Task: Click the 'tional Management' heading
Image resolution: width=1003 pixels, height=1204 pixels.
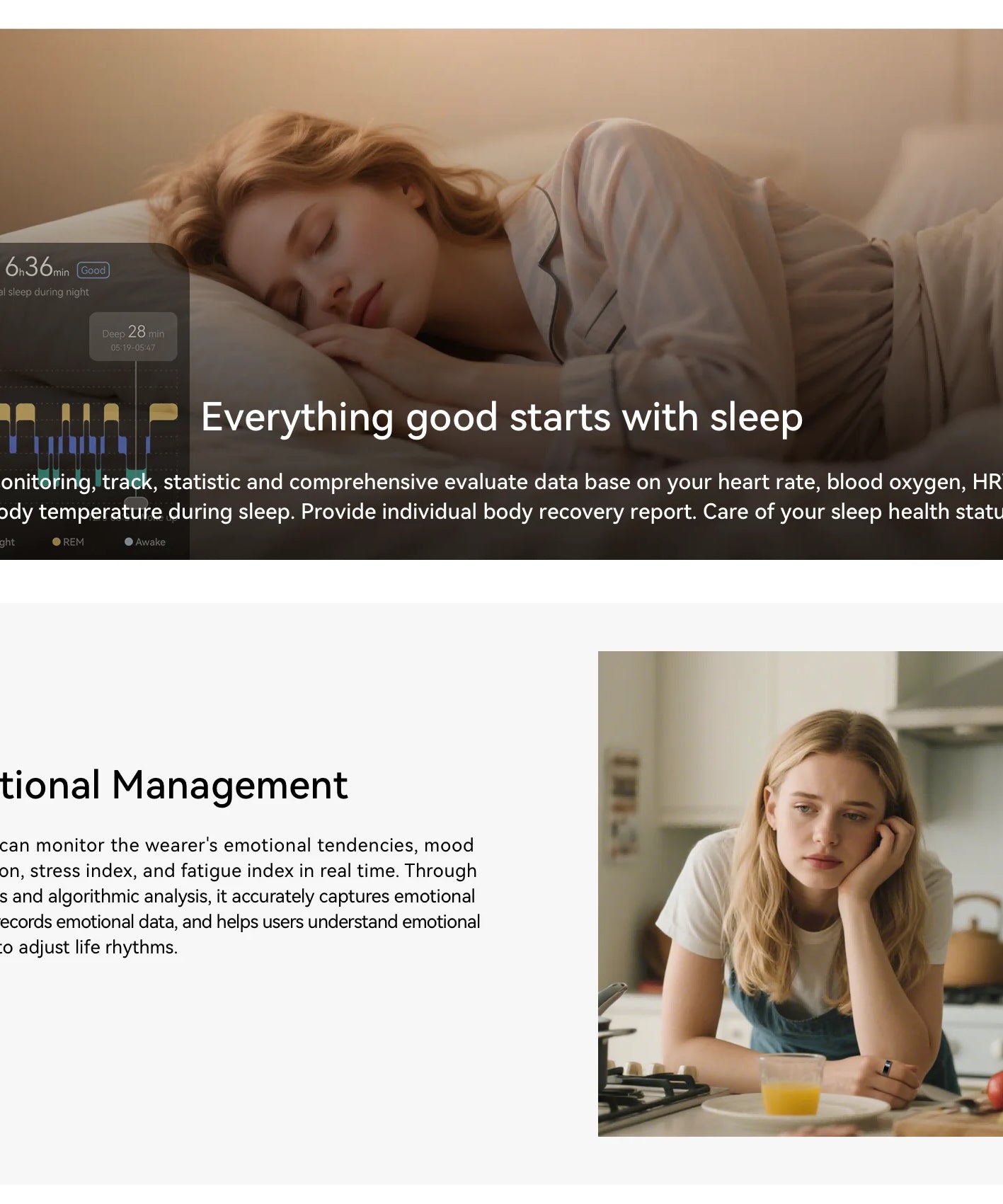Action: (x=173, y=785)
